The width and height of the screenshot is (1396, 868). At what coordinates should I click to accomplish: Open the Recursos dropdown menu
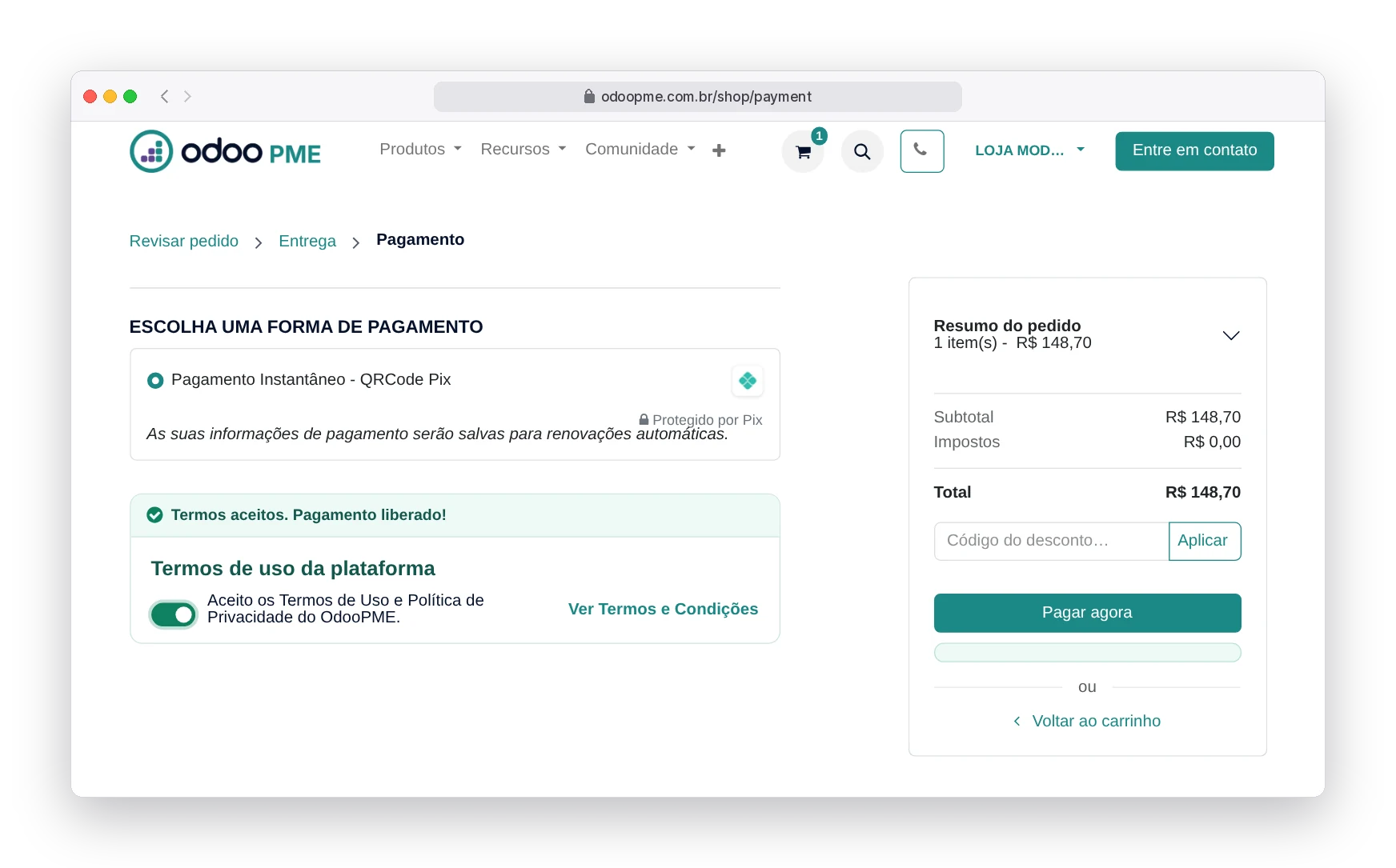tap(523, 150)
